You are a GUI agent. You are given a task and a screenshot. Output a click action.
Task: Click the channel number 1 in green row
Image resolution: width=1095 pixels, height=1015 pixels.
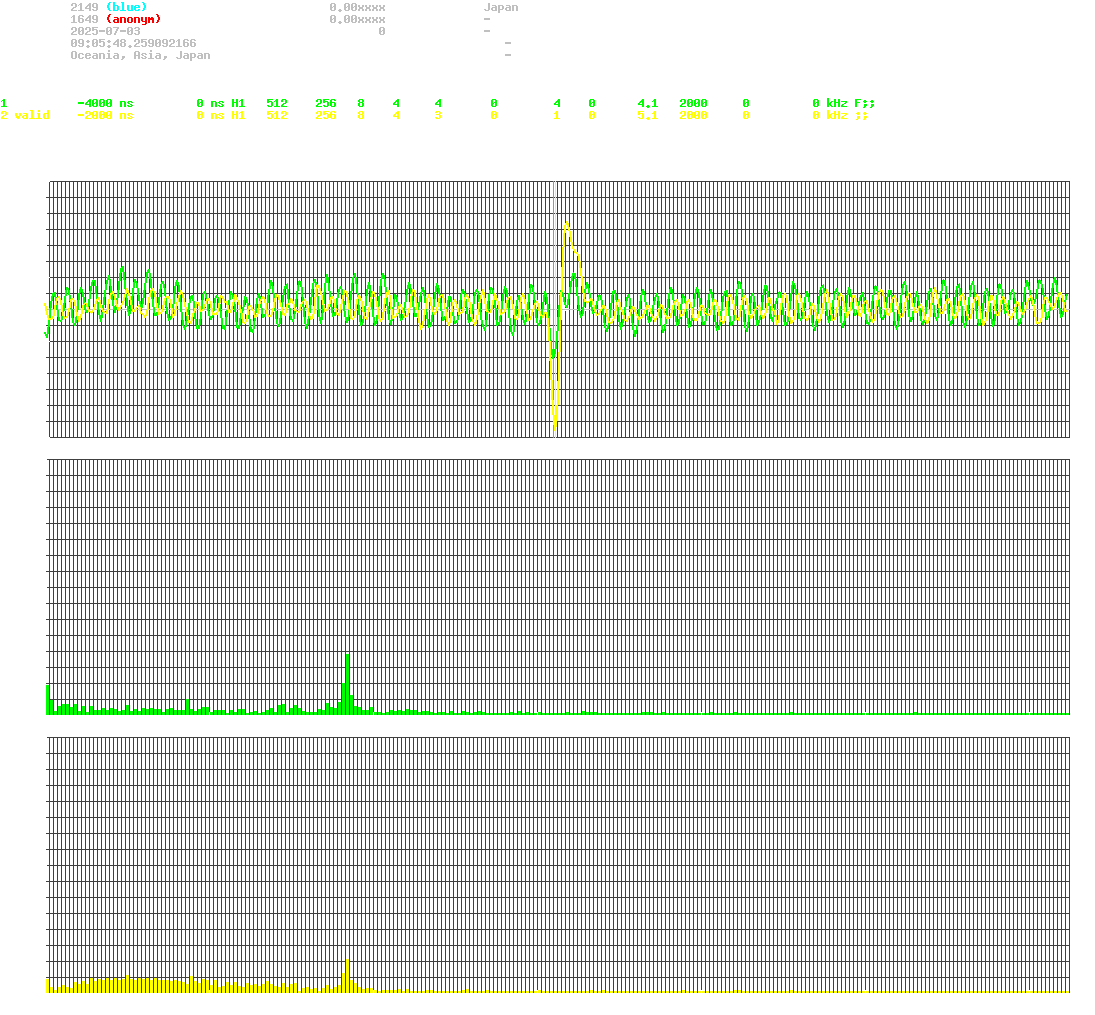(3, 103)
